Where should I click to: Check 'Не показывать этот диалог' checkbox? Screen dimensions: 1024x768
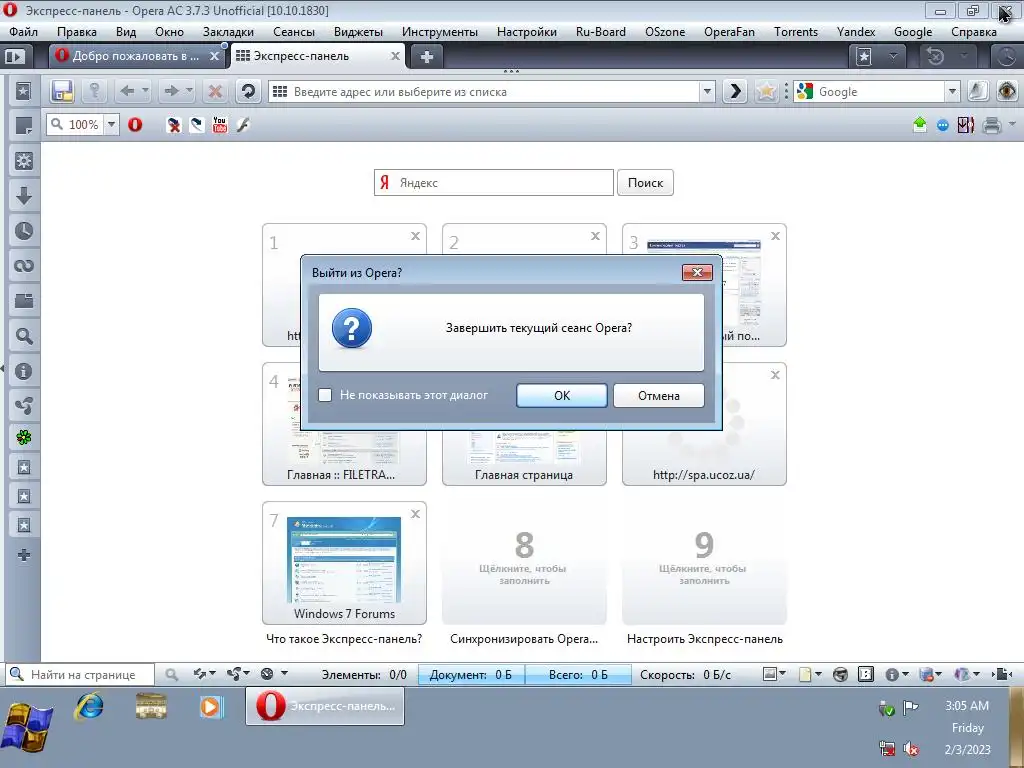pyautogui.click(x=325, y=395)
